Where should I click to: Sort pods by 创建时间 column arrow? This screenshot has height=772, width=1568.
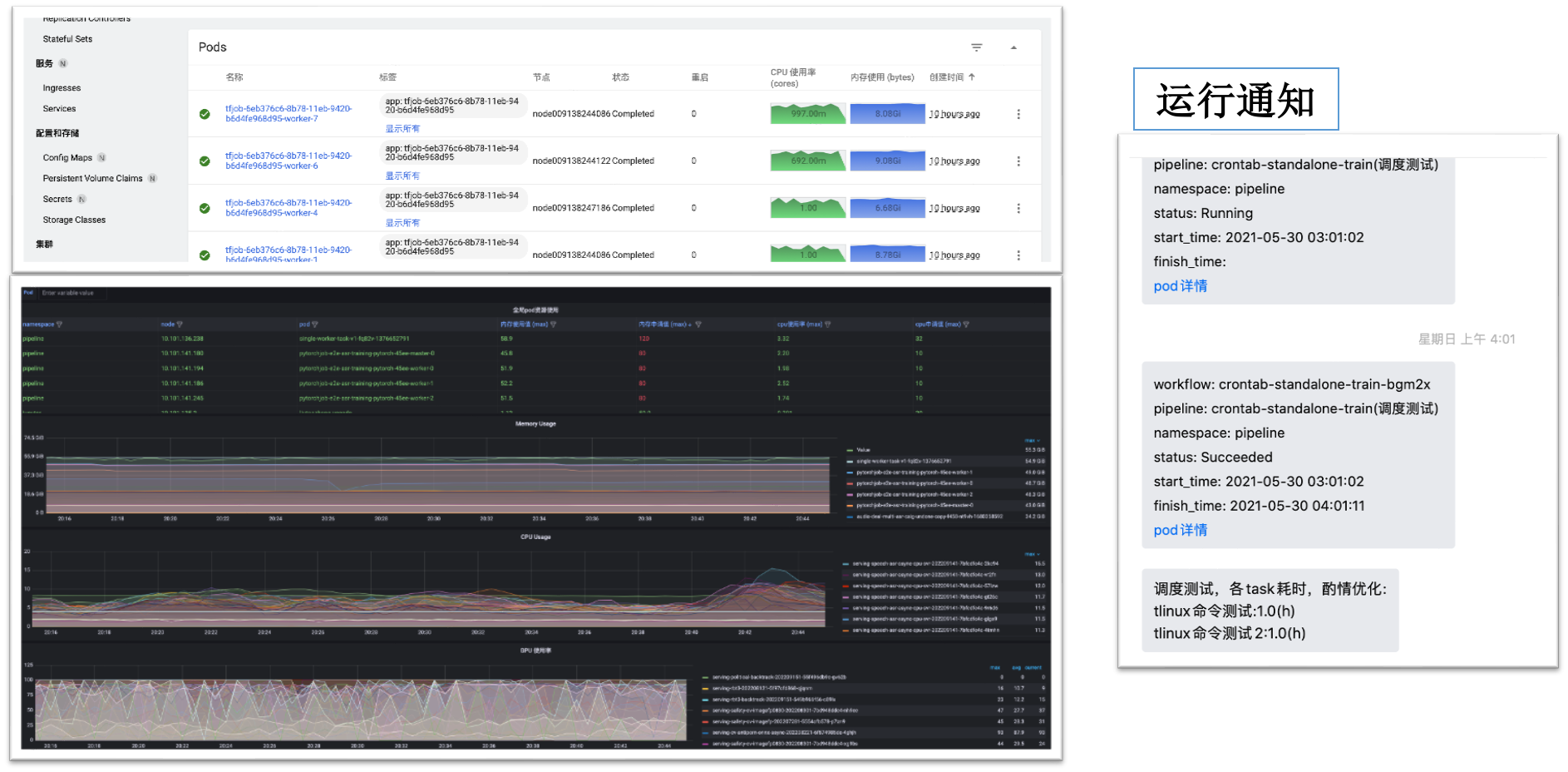tap(972, 77)
